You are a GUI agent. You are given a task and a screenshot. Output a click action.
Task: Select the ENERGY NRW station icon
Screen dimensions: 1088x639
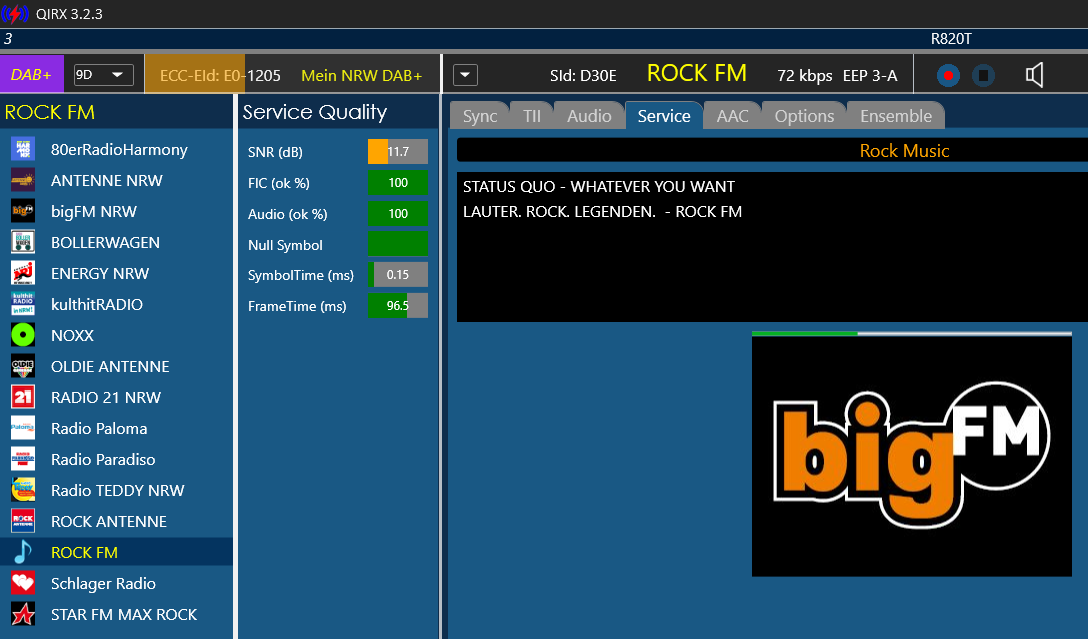coord(23,274)
